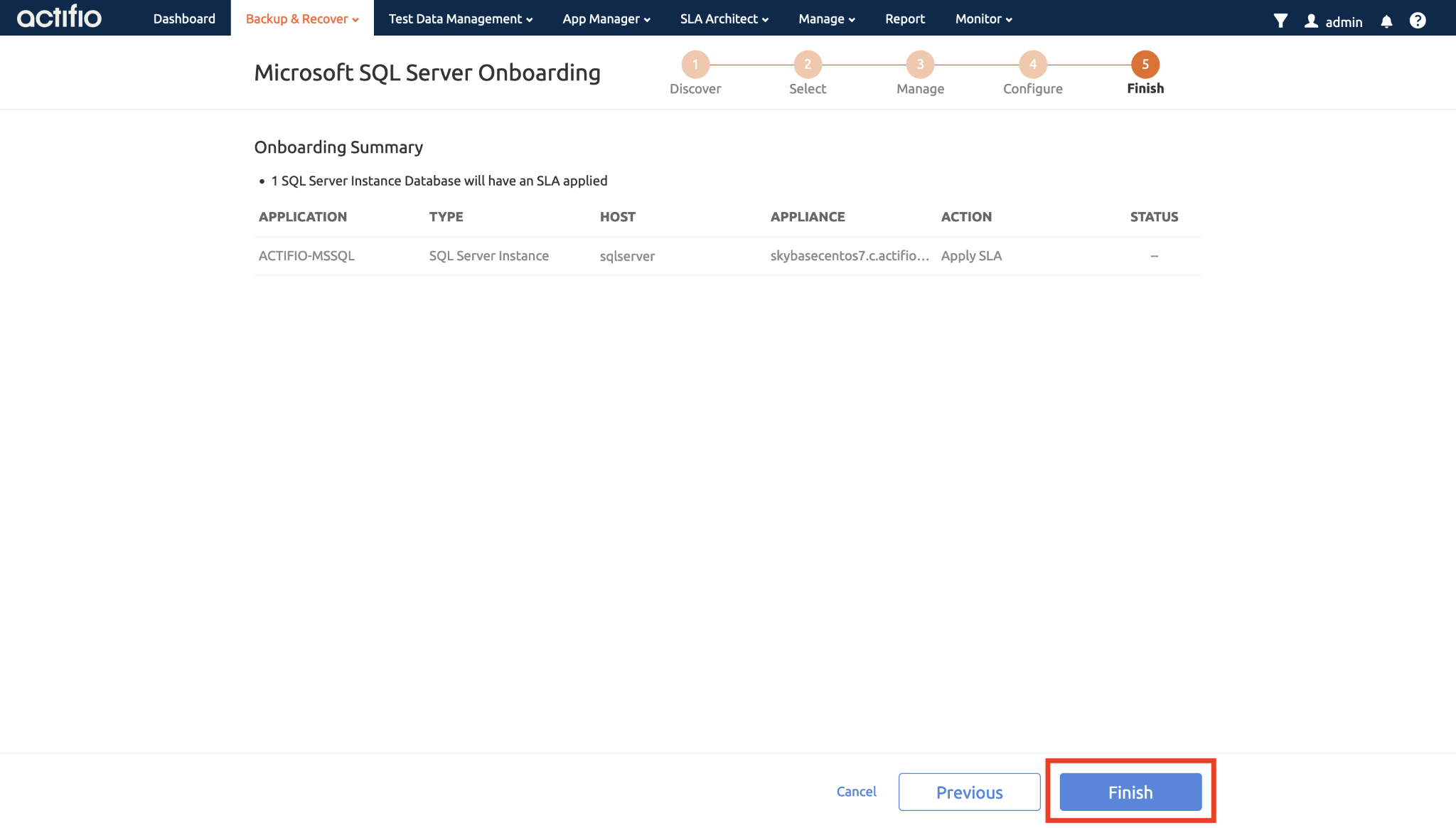Click the Cancel link
Screen dimensions: 1456x828
[x=856, y=791]
